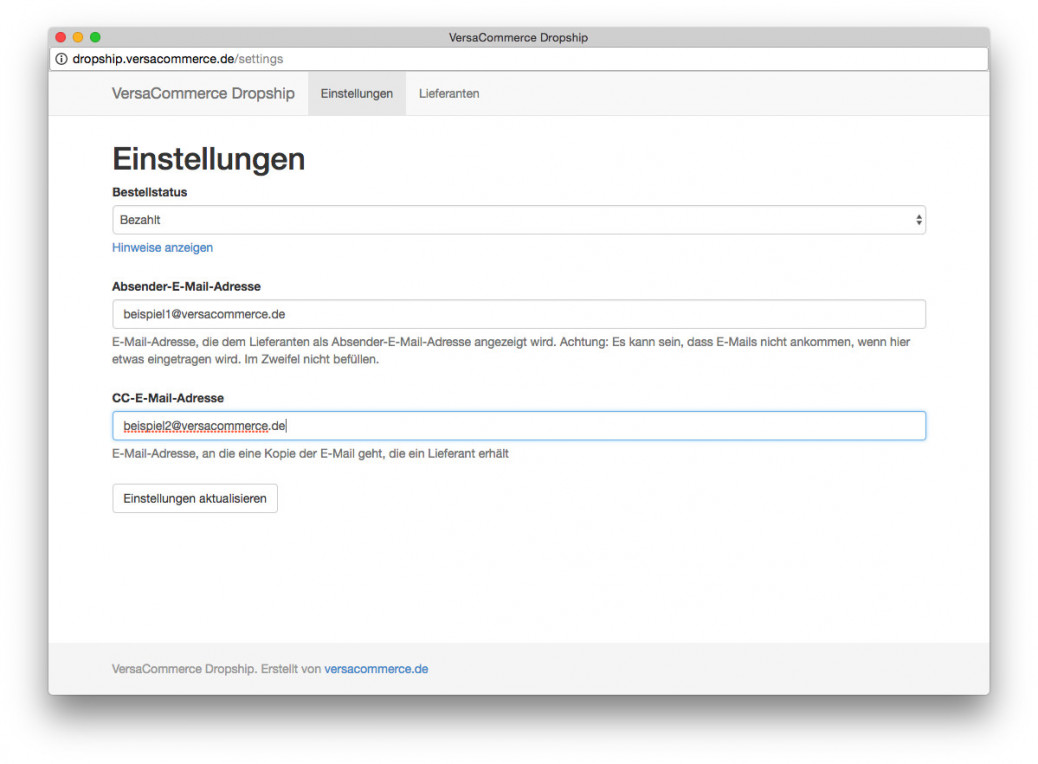The height and width of the screenshot is (764, 1038).
Task: Minimize the window with the yellow button
Action: click(78, 37)
